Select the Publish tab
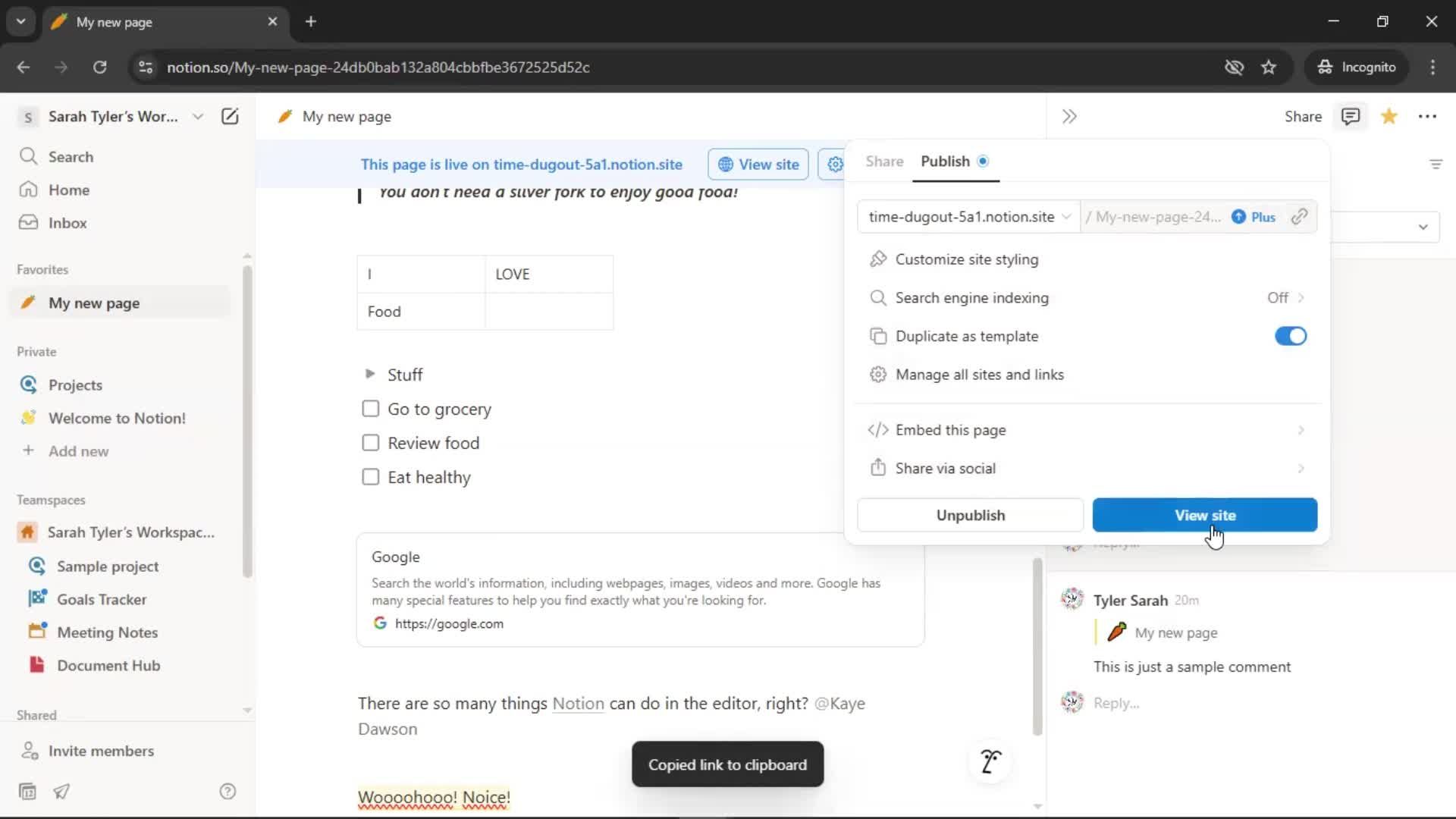Viewport: 1456px width, 819px height. point(955,162)
